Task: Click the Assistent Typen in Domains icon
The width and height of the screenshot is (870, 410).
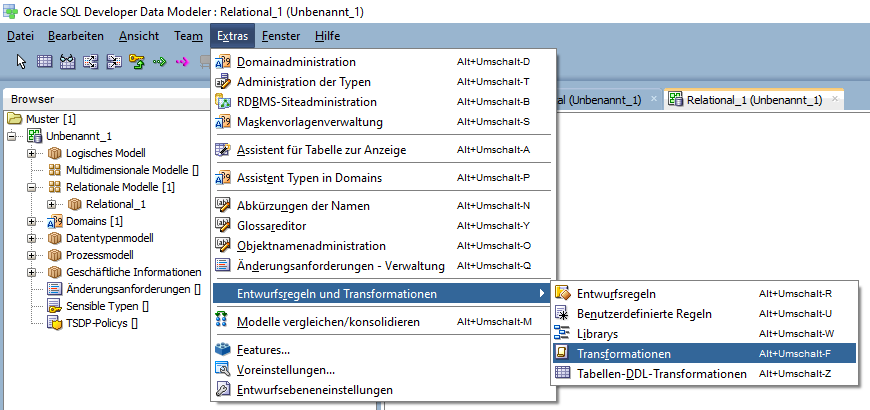Action: point(222,178)
